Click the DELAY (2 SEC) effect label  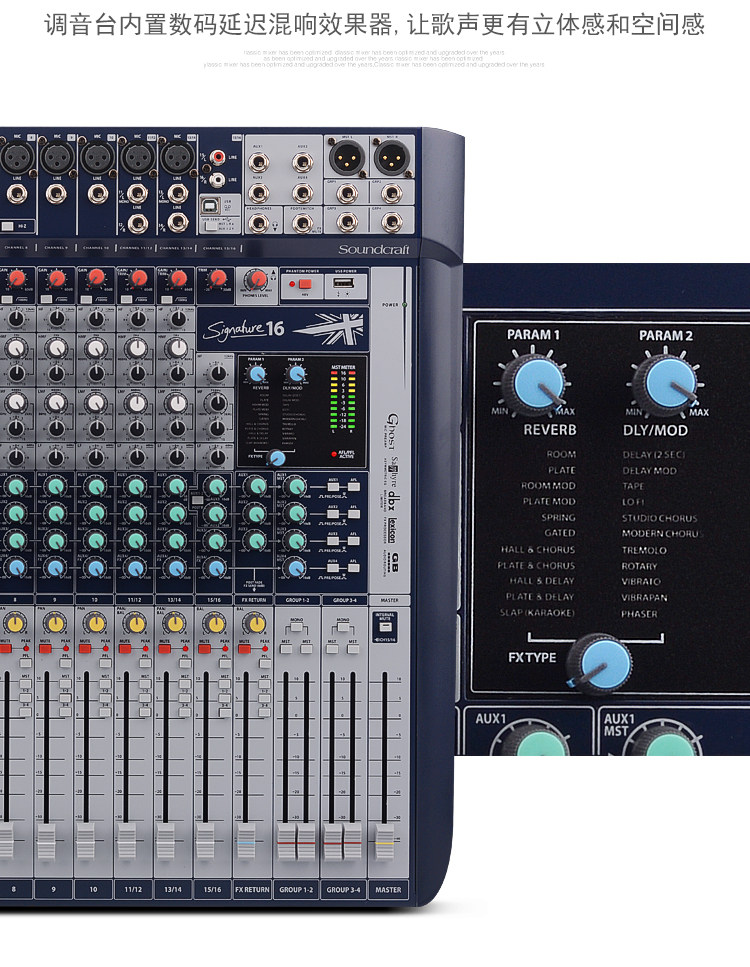pyautogui.click(x=653, y=455)
